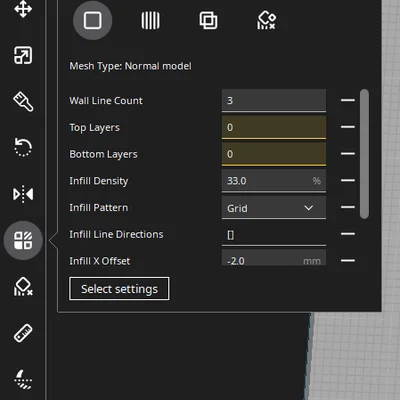Click the Bottom Layers label
The height and width of the screenshot is (400, 400).
[103, 154]
